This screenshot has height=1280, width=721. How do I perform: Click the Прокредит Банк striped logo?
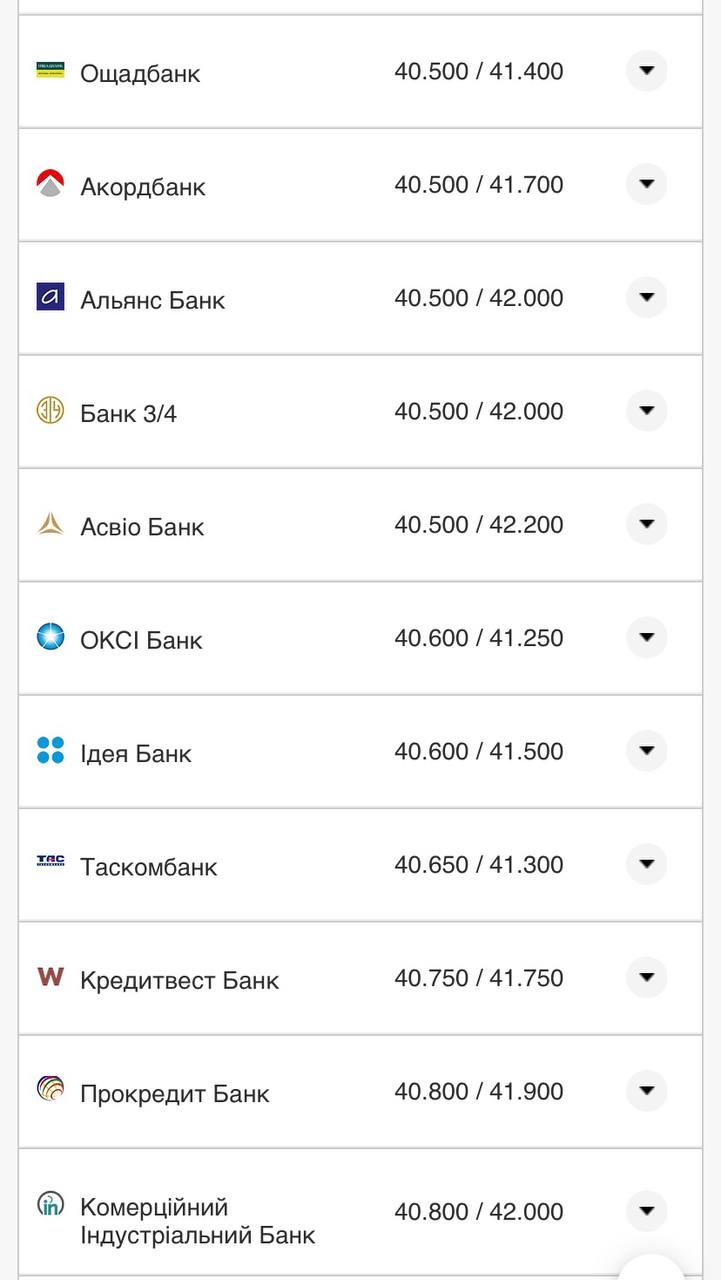click(50, 1089)
